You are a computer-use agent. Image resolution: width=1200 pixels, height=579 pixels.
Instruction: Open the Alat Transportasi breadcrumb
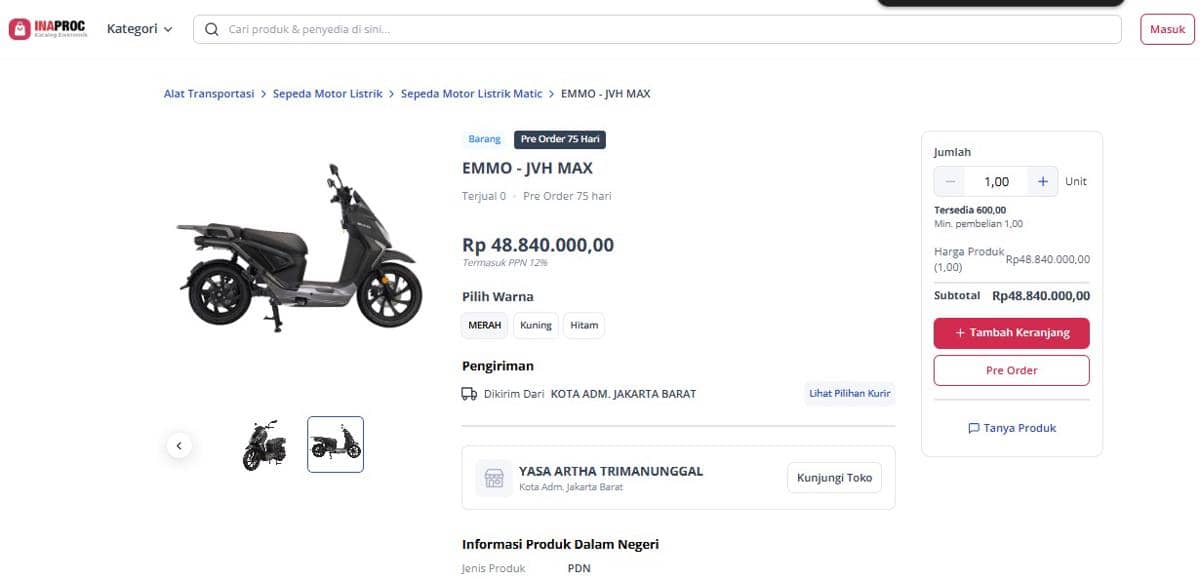click(208, 93)
